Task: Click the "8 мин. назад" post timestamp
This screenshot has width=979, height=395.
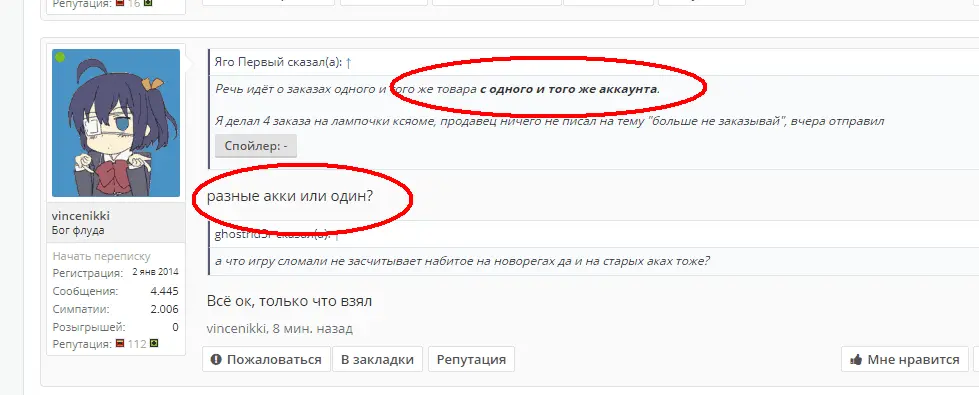Action: pyautogui.click(x=313, y=328)
